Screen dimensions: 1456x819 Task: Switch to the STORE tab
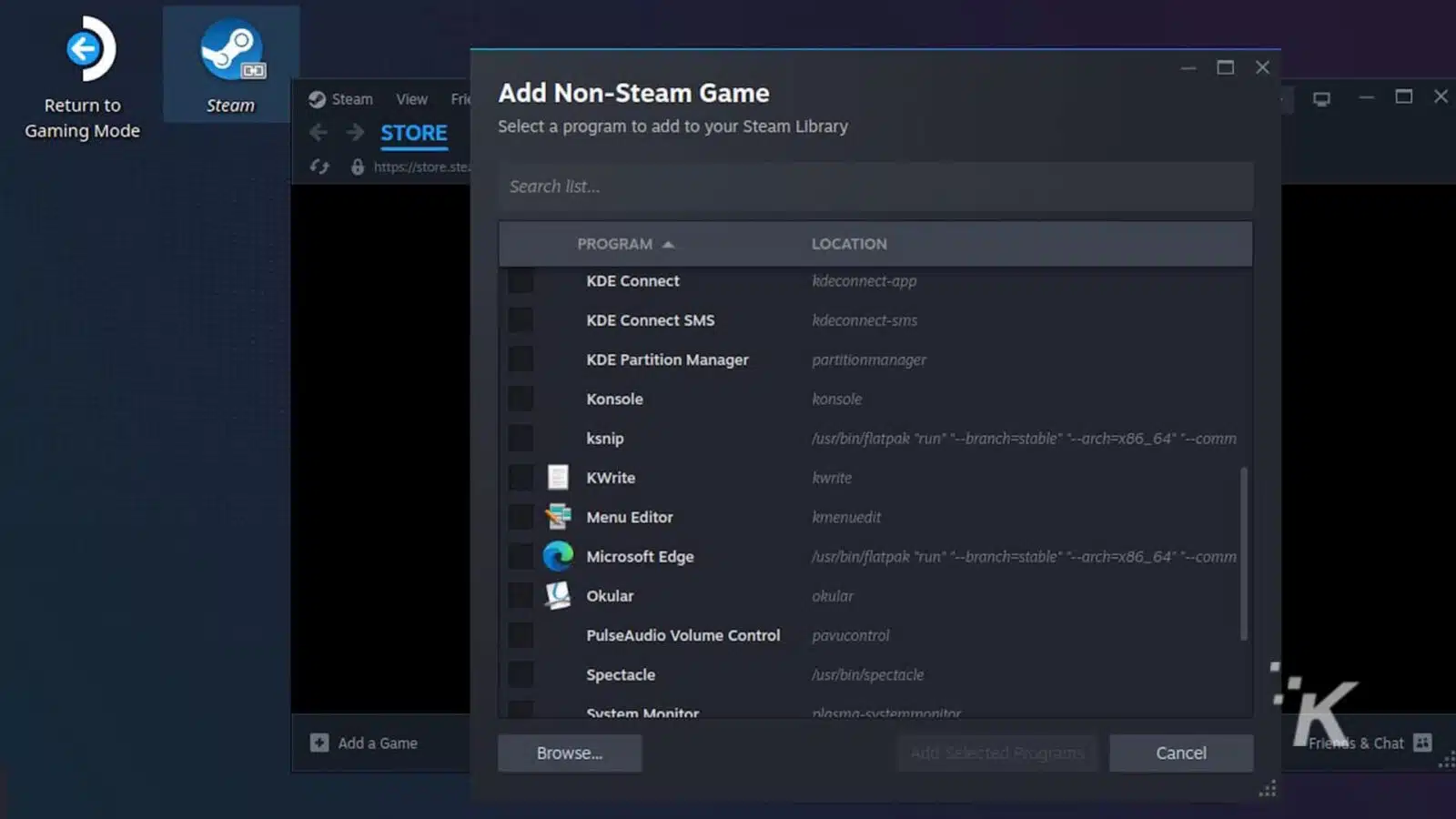414,132
